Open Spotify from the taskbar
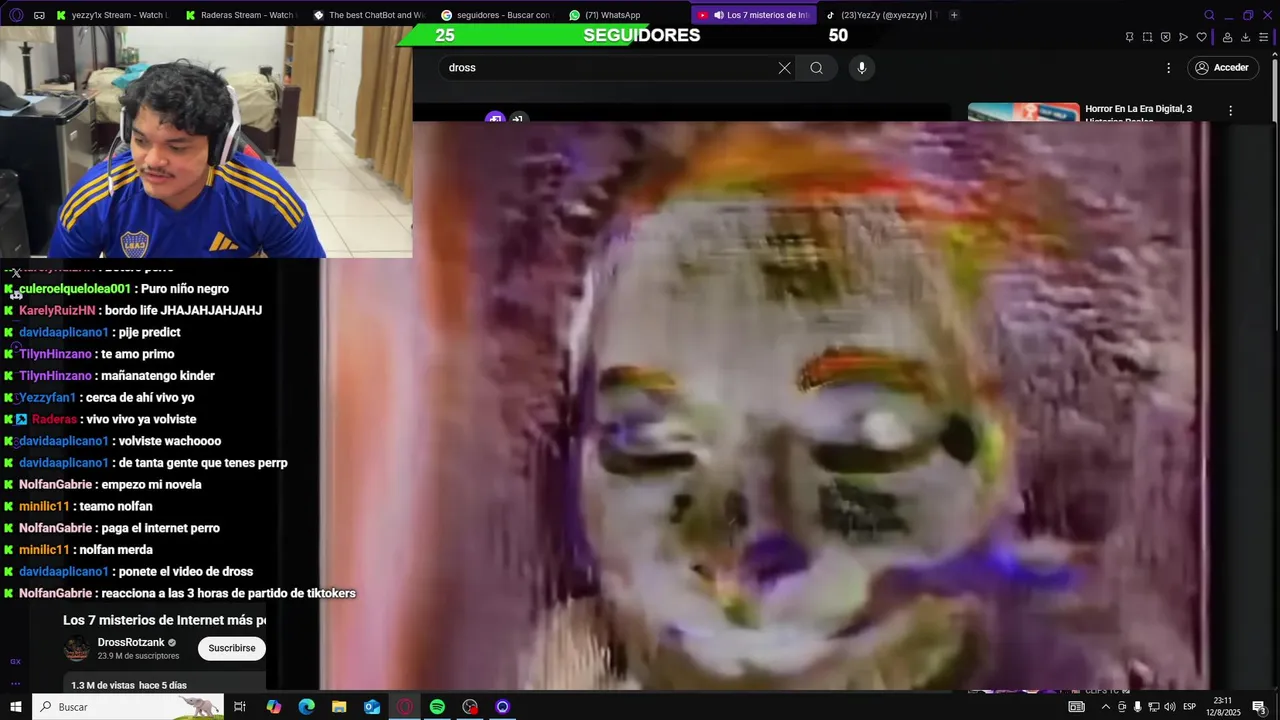 pos(437,707)
